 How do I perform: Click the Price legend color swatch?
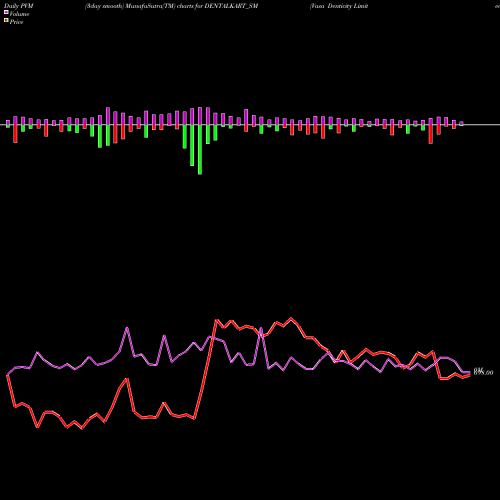[6, 21]
